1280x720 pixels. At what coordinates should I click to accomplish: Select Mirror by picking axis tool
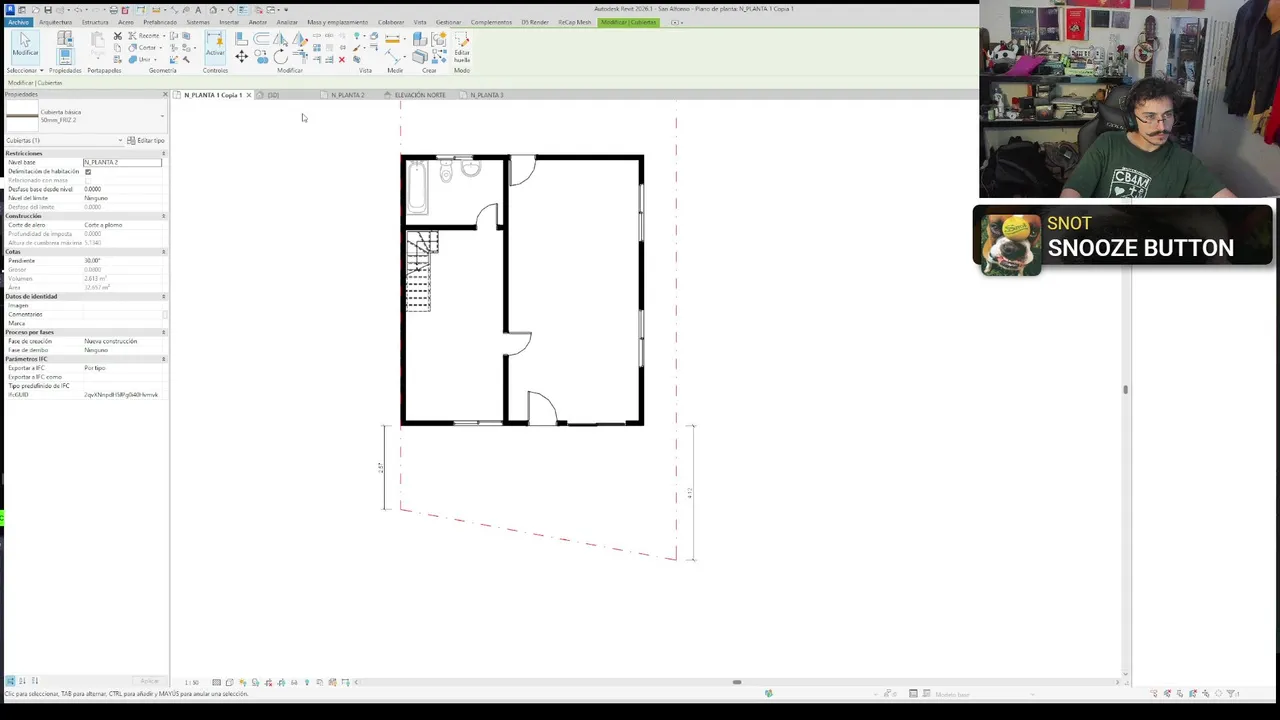click(280, 38)
